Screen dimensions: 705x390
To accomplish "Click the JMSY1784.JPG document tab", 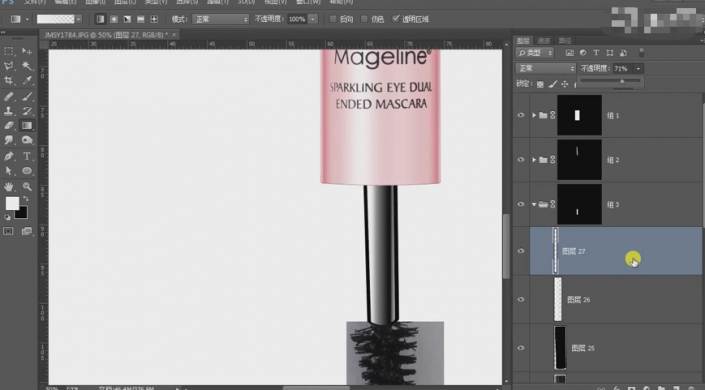I will click(106, 35).
